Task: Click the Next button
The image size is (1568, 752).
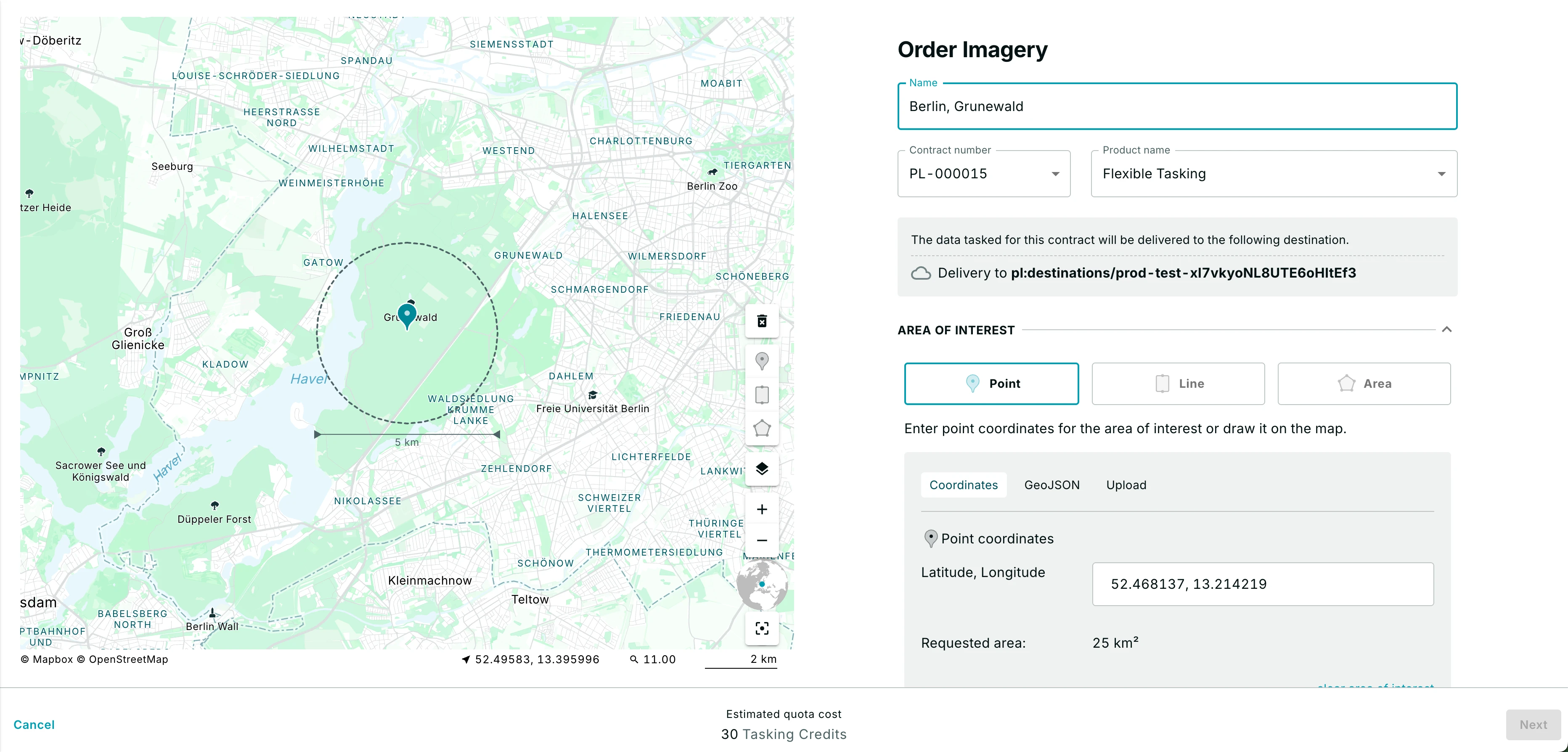Action: (1533, 725)
